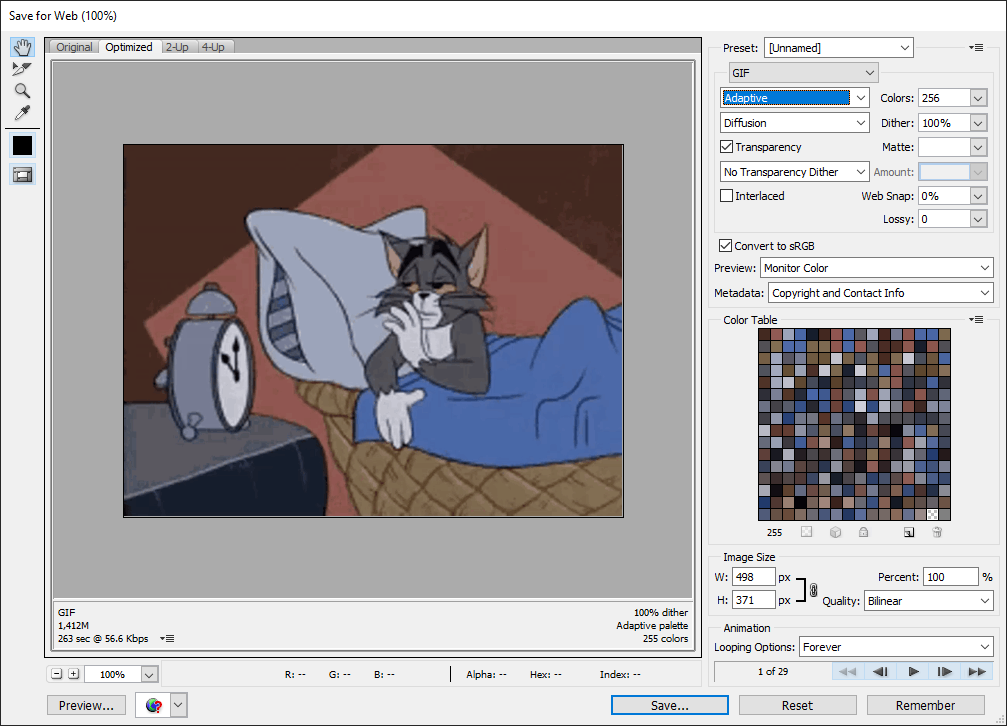Click the Tom cat GIF preview image
Screen dimensions: 1007x726
pyautogui.click(x=373, y=330)
